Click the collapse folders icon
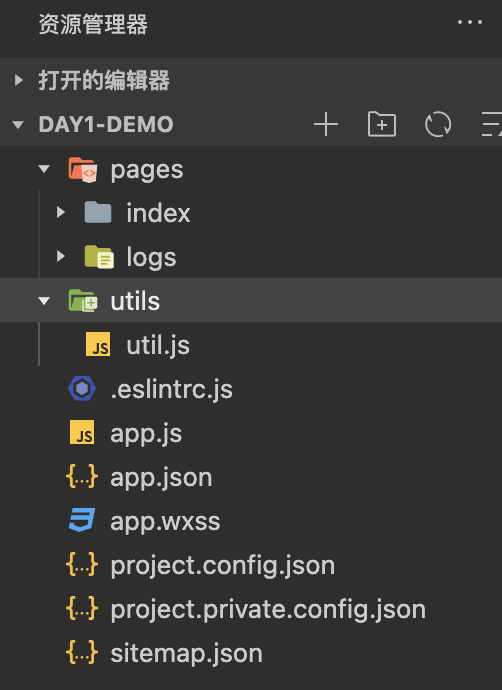Image resolution: width=502 pixels, height=690 pixels. pyautogui.click(x=492, y=125)
